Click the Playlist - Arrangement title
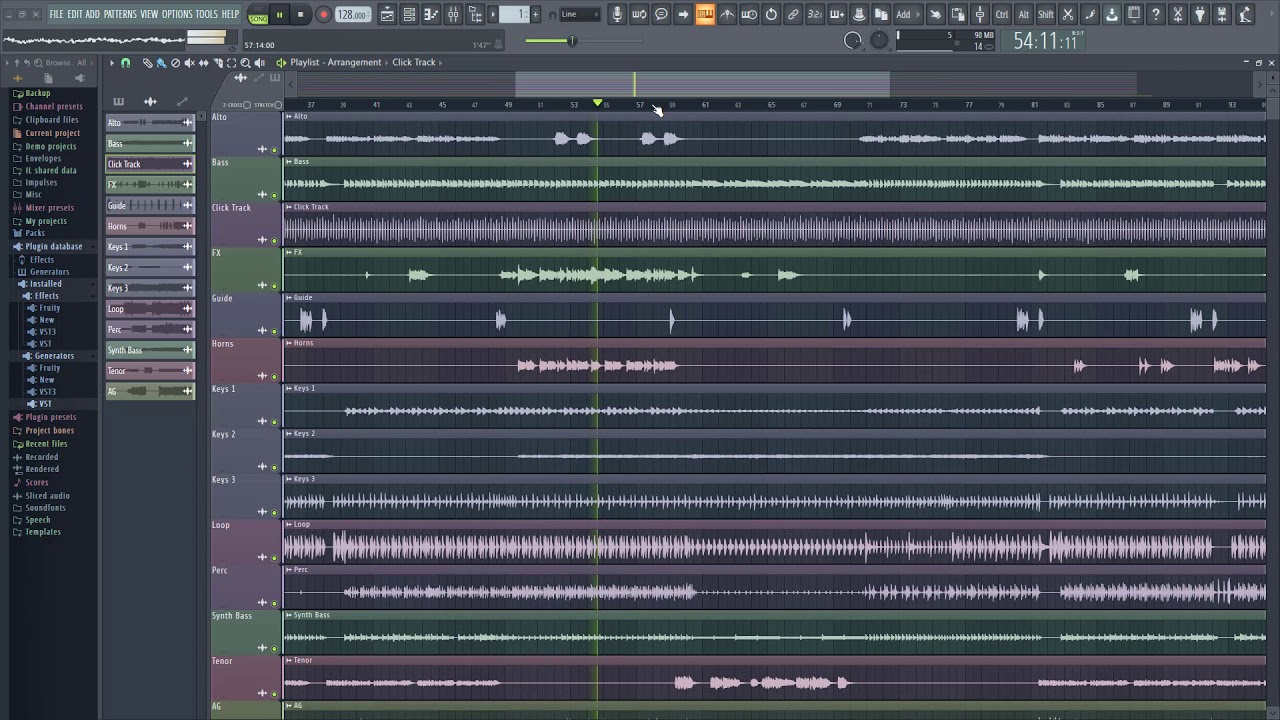This screenshot has width=1280, height=720. pyautogui.click(x=336, y=63)
